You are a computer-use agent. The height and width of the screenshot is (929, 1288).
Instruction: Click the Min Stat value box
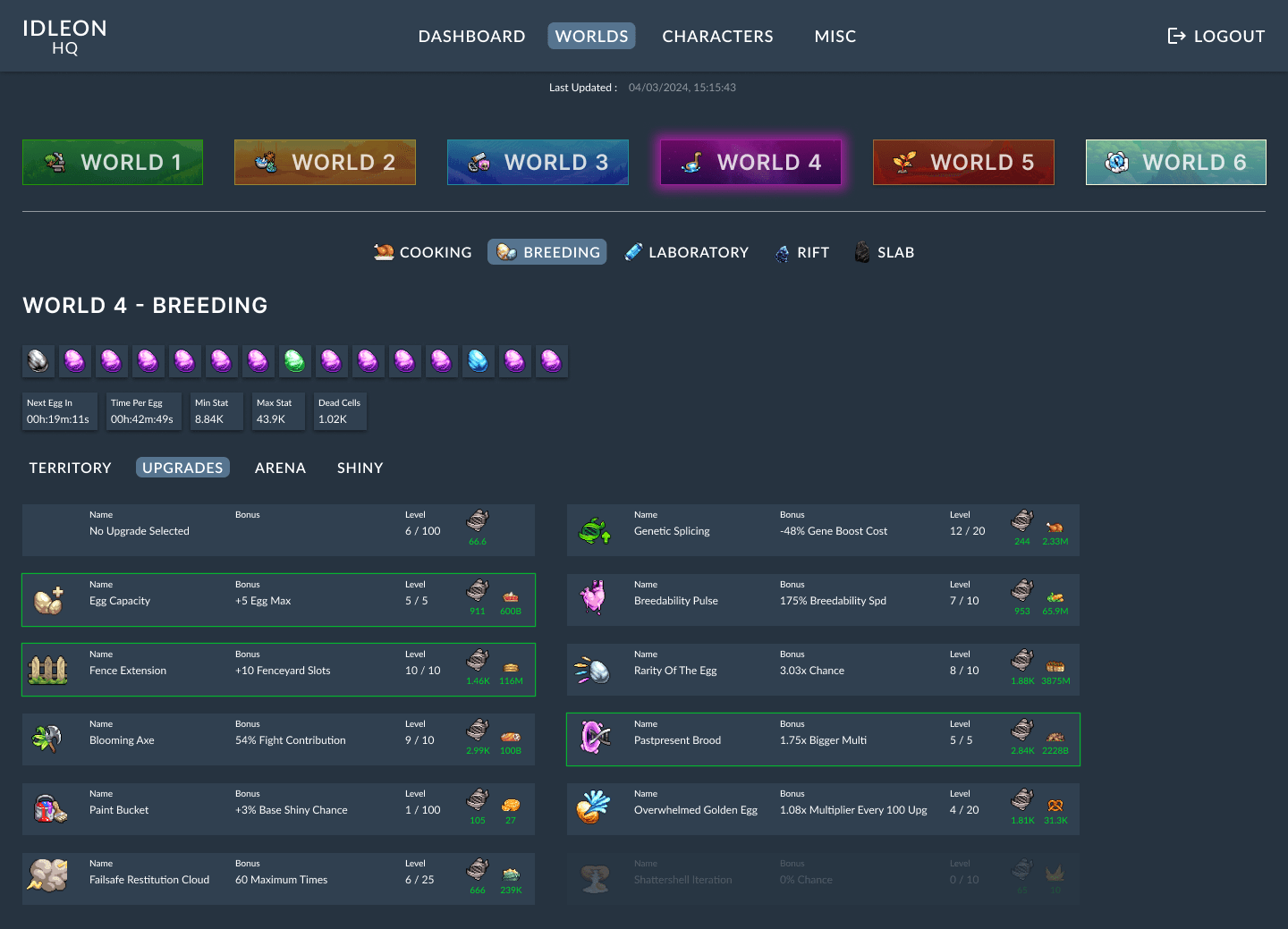coord(216,411)
